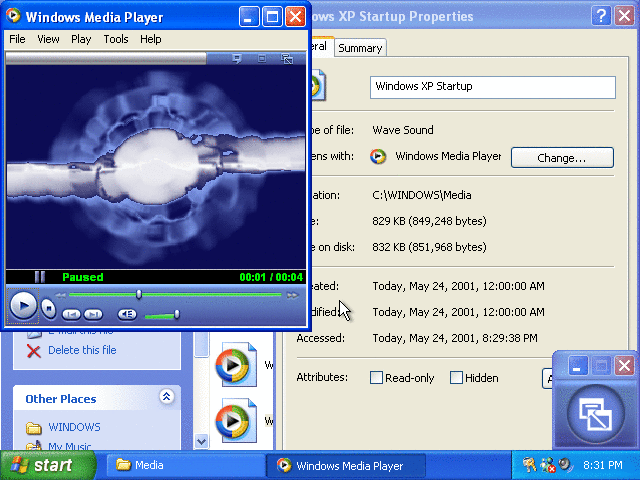The width and height of the screenshot is (640, 480).
Task: Click the monitor-shaped icon above the video
Action: point(237,59)
